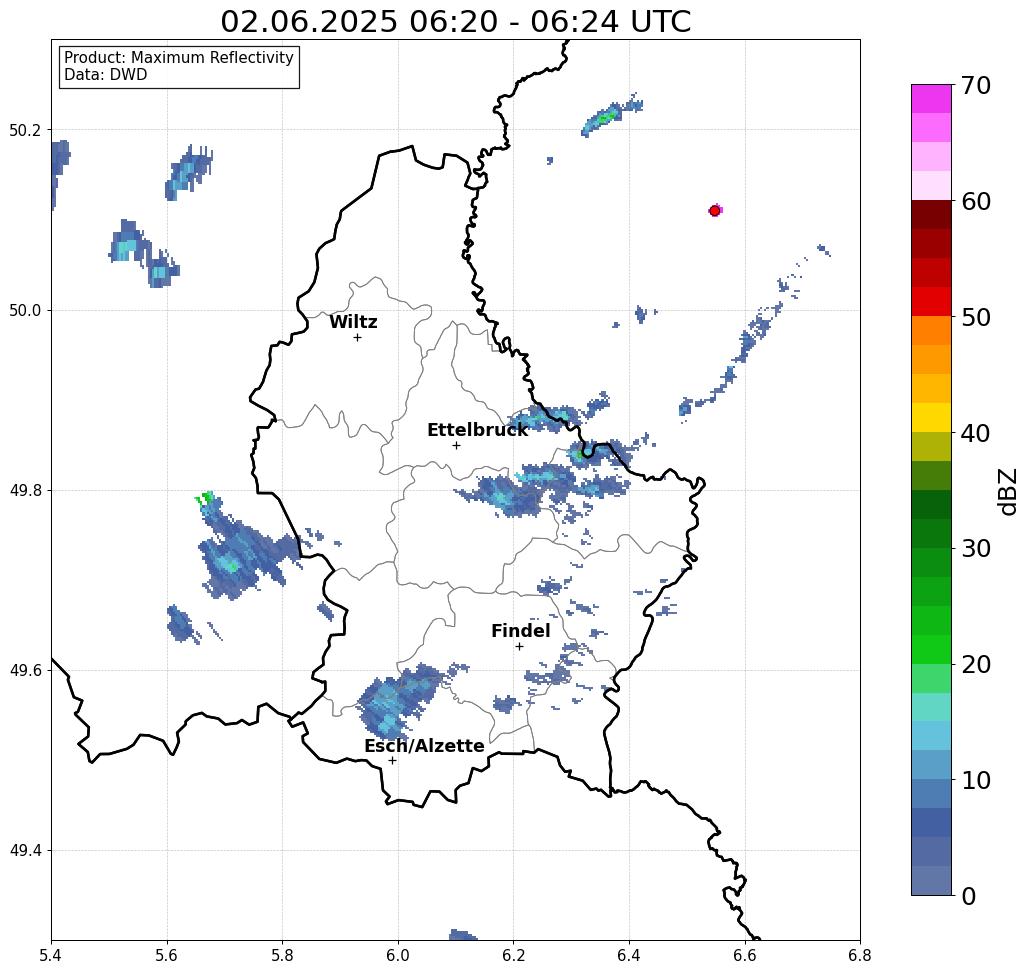Click the colorbar label "20"
The height and width of the screenshot is (973, 1029).
click(x=975, y=664)
